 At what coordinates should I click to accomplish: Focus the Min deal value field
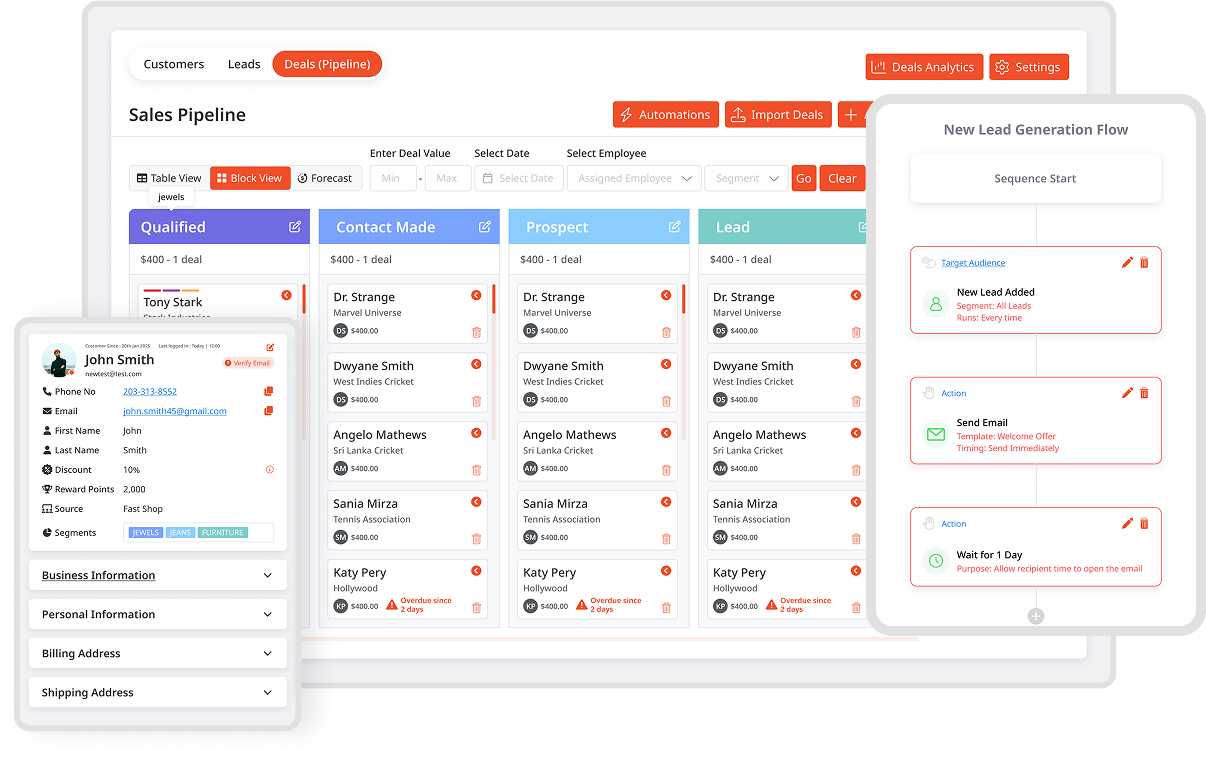pos(393,178)
